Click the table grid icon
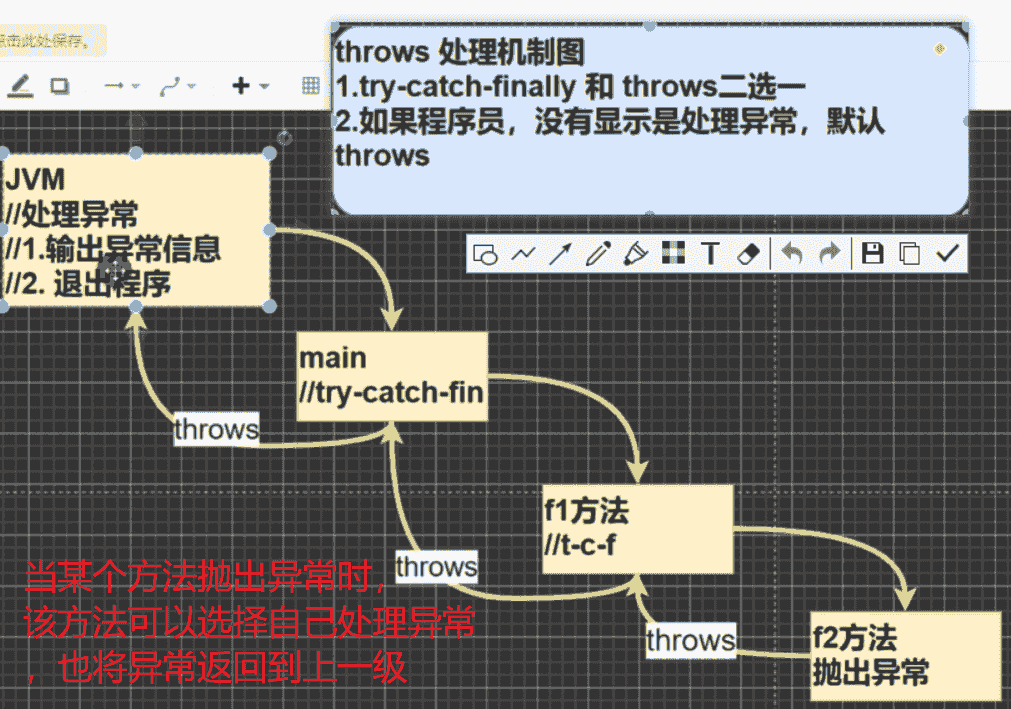The image size is (1011, 709). [x=311, y=87]
